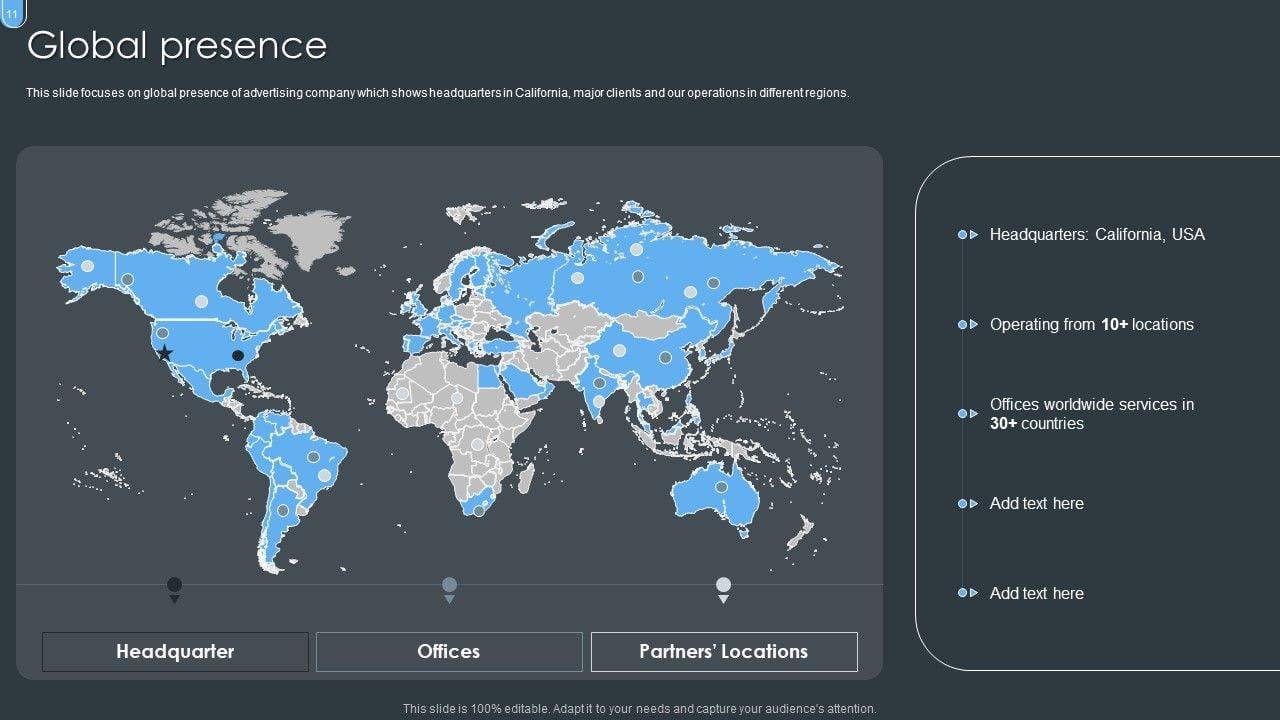Select the Partners' Locations legend box
The width and height of the screenshot is (1280, 720).
[724, 652]
